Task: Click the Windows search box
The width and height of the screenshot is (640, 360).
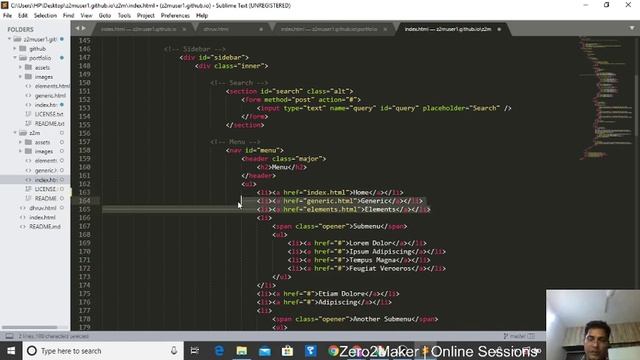Action: click(102, 351)
